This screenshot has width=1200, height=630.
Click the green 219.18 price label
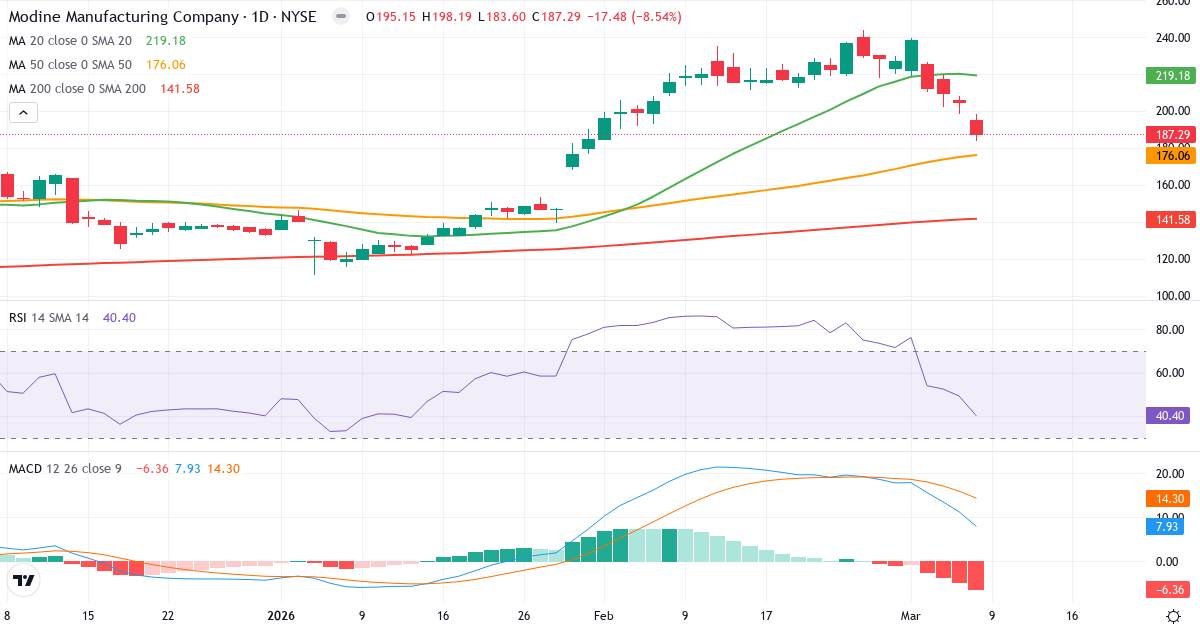[x=1166, y=74]
